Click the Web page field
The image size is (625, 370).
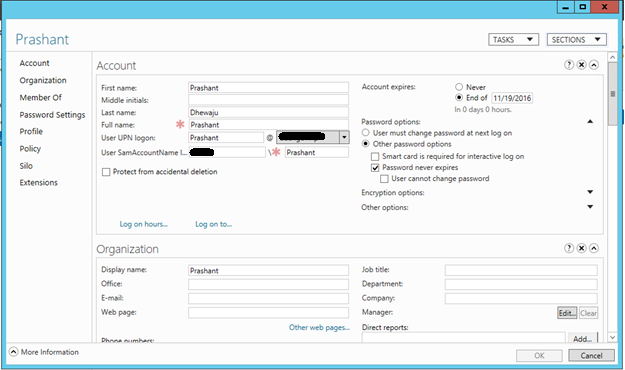(x=268, y=313)
